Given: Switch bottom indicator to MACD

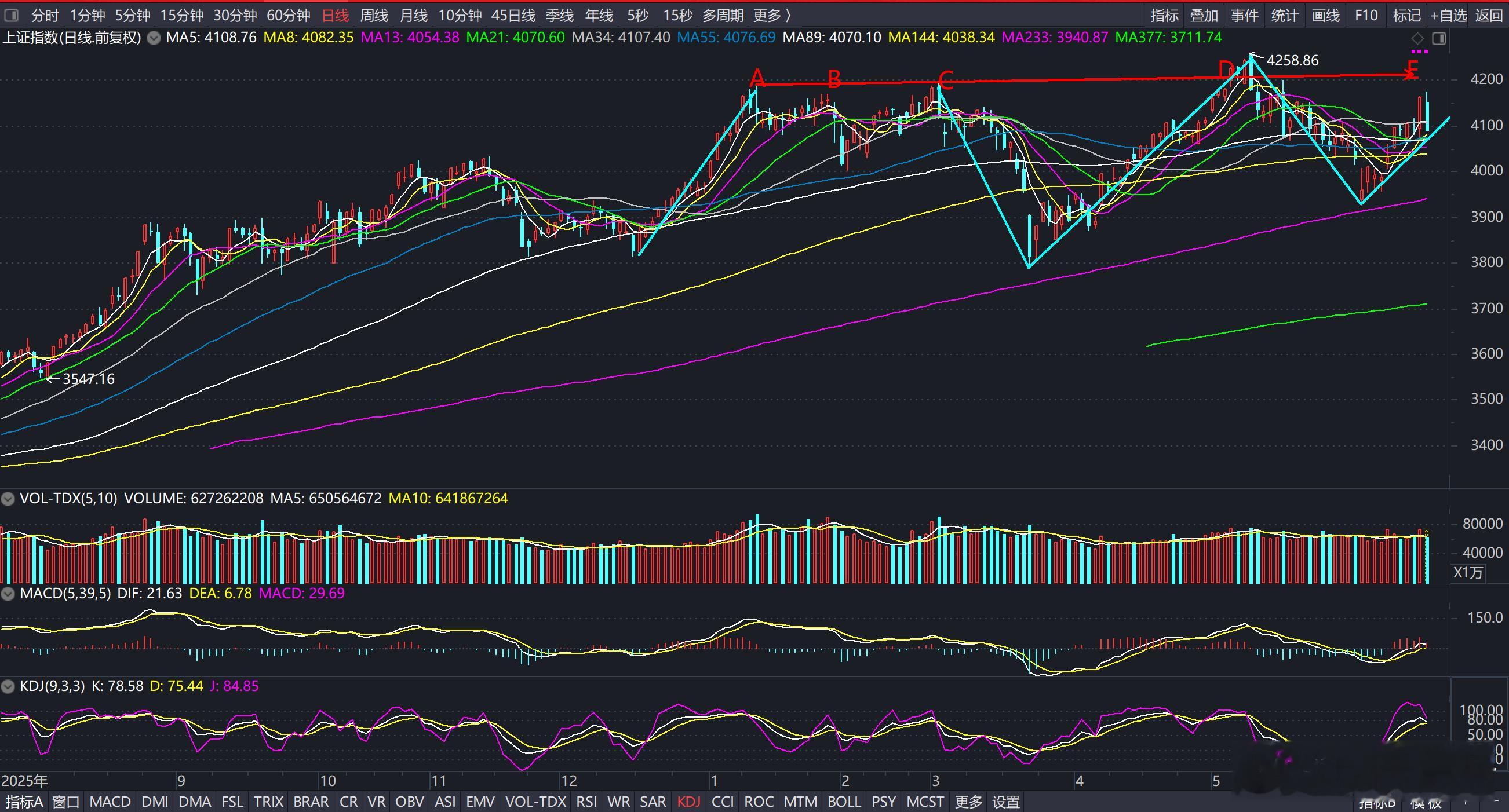Looking at the screenshot, I should pos(110,802).
